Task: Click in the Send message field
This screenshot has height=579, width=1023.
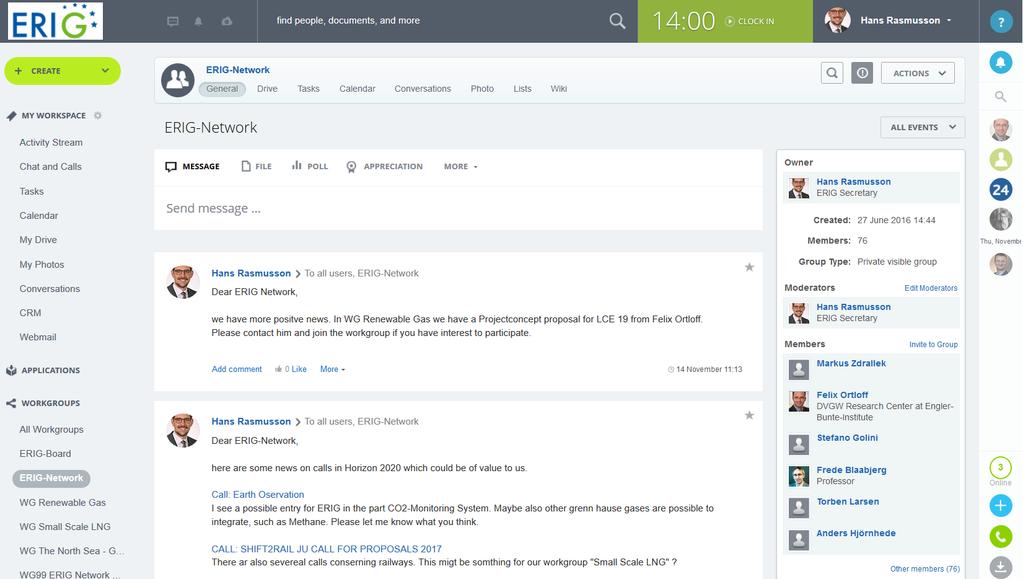Action: [458, 208]
